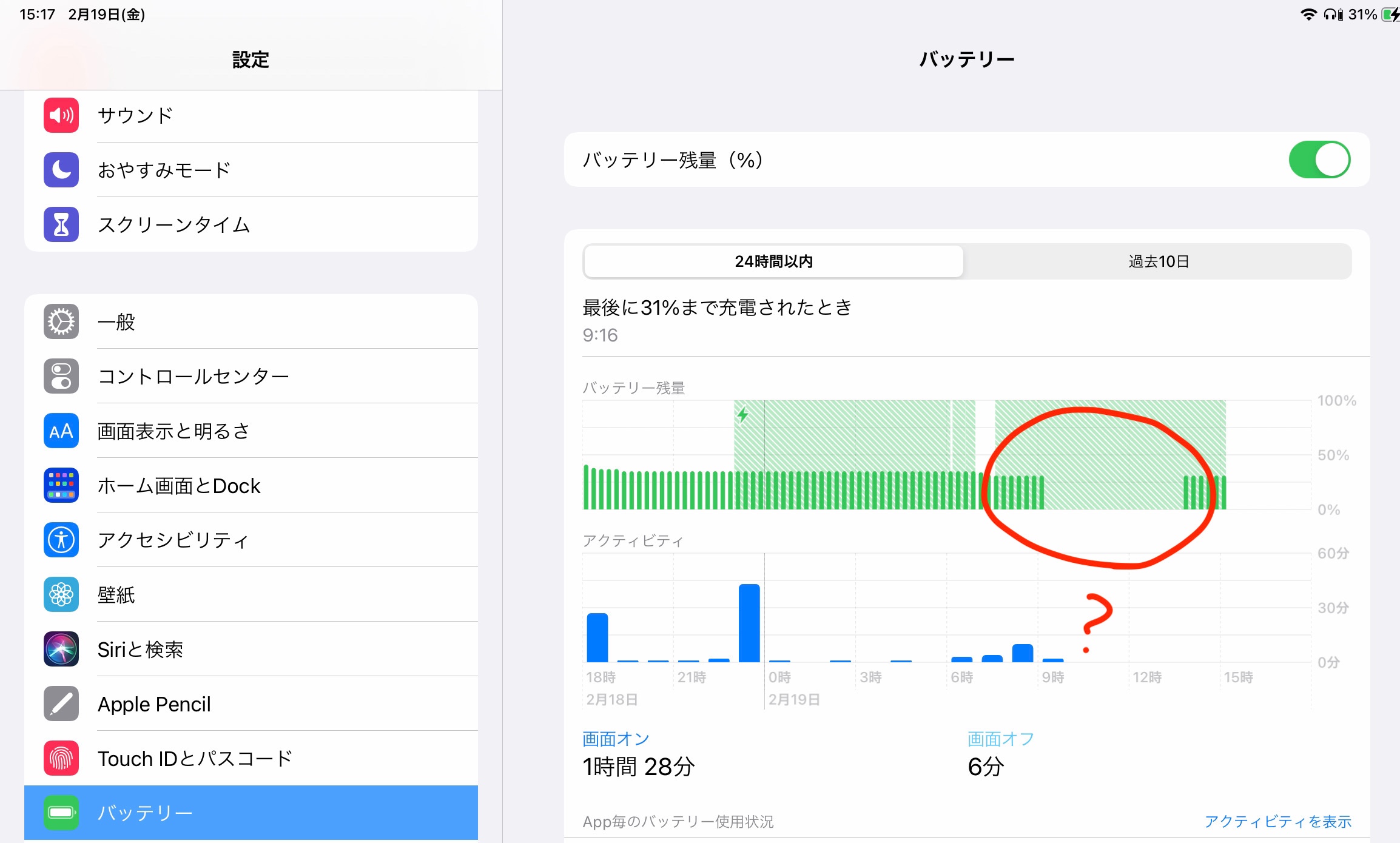Tap the 画面オン usage label

tap(616, 739)
